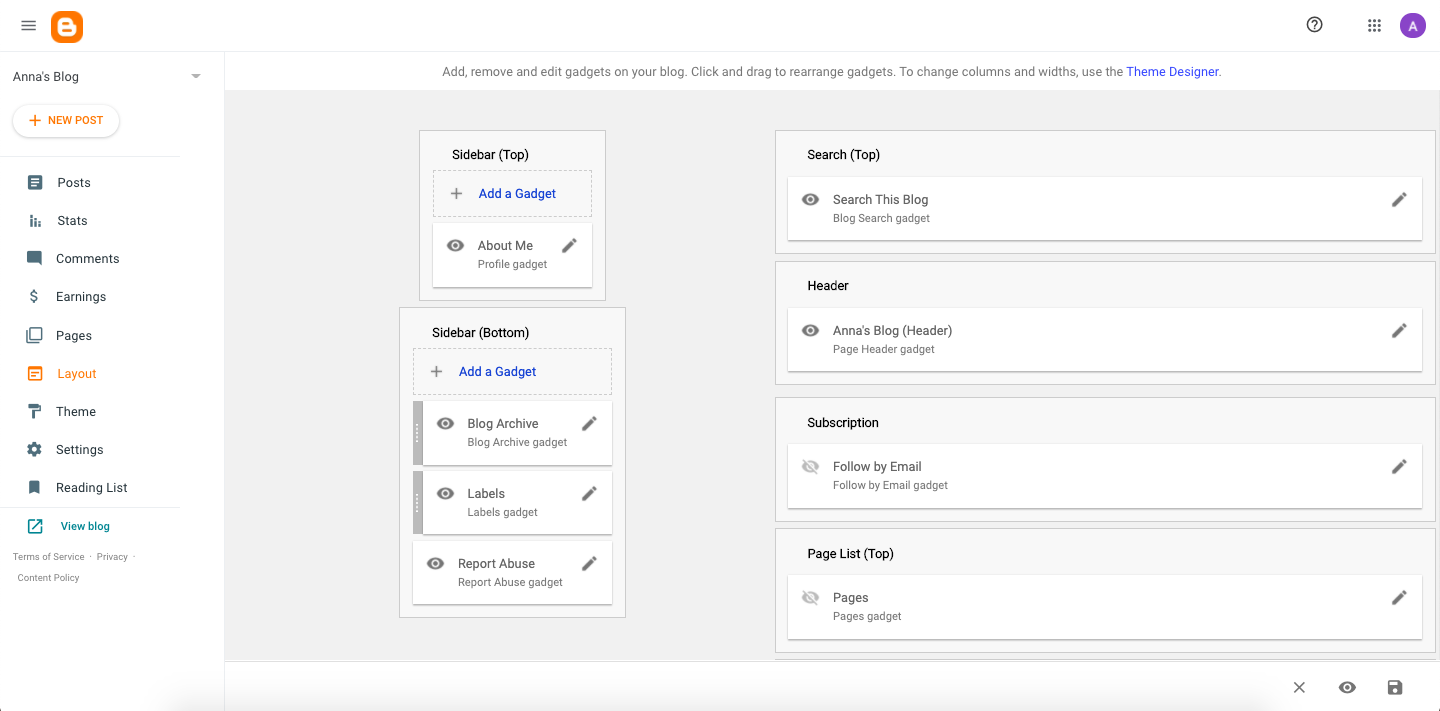Toggle visibility of Blog Archive gadget
Viewport: 1440px width, 711px height.
[446, 424]
